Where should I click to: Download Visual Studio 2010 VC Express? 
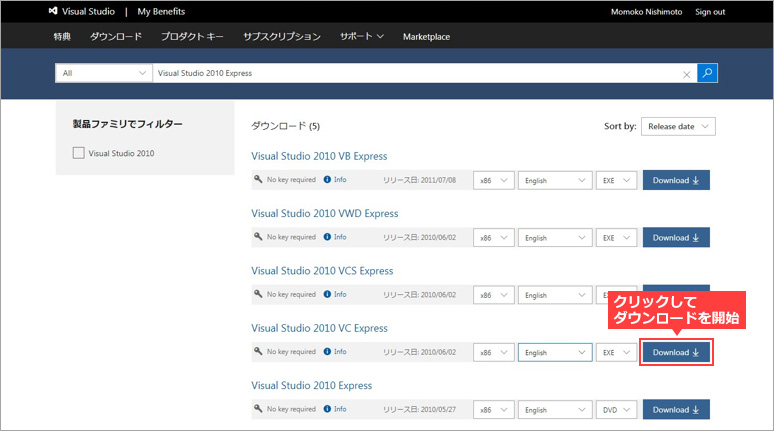pos(676,352)
